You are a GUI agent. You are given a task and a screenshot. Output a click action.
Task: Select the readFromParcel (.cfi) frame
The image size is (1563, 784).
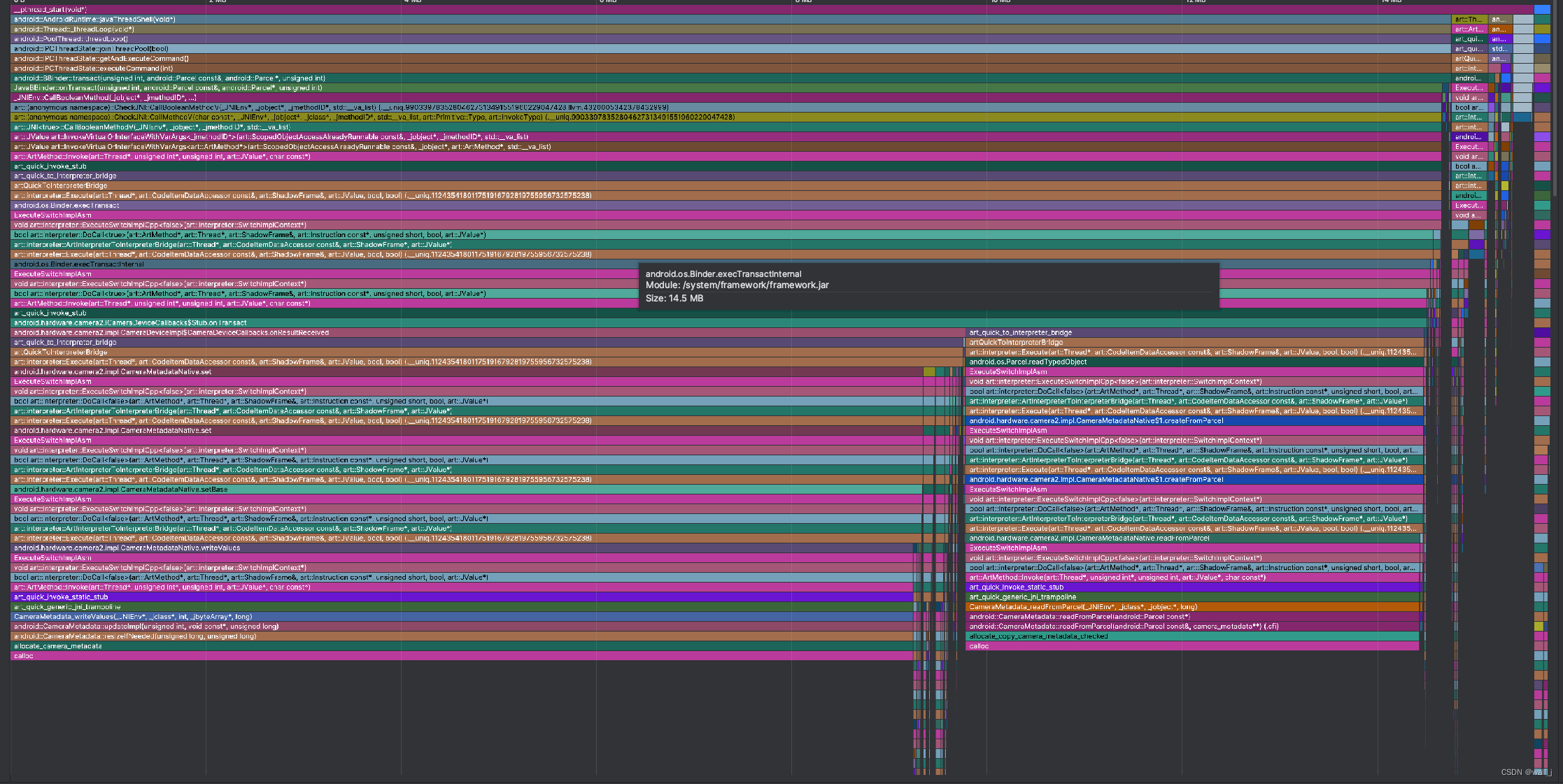click(1192, 627)
